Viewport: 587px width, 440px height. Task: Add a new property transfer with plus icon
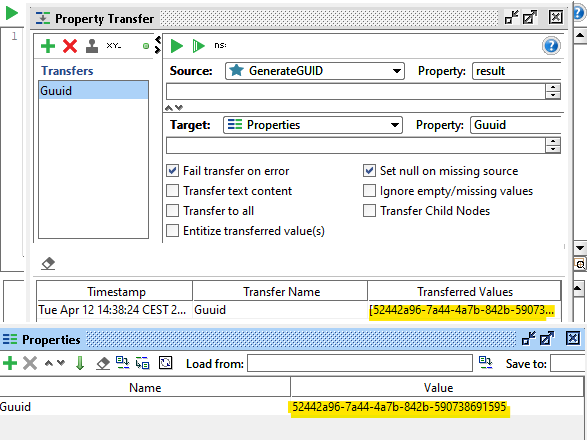48,46
